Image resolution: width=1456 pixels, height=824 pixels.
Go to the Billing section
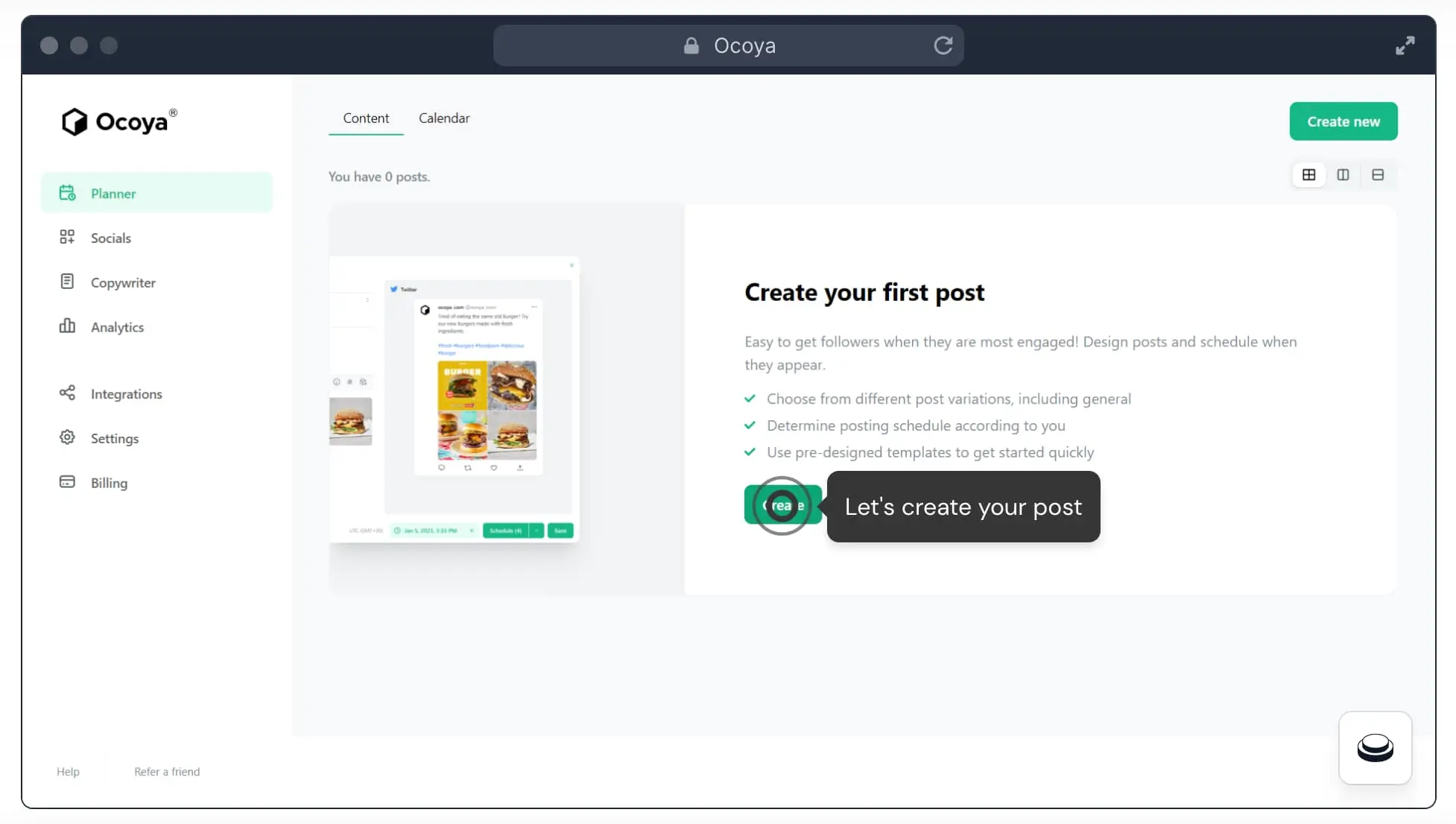[x=109, y=483]
